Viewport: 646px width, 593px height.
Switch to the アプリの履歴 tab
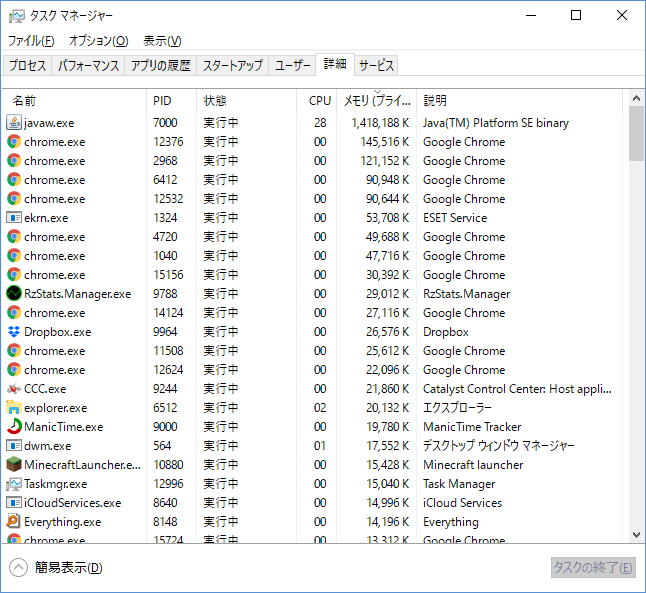pos(161,65)
